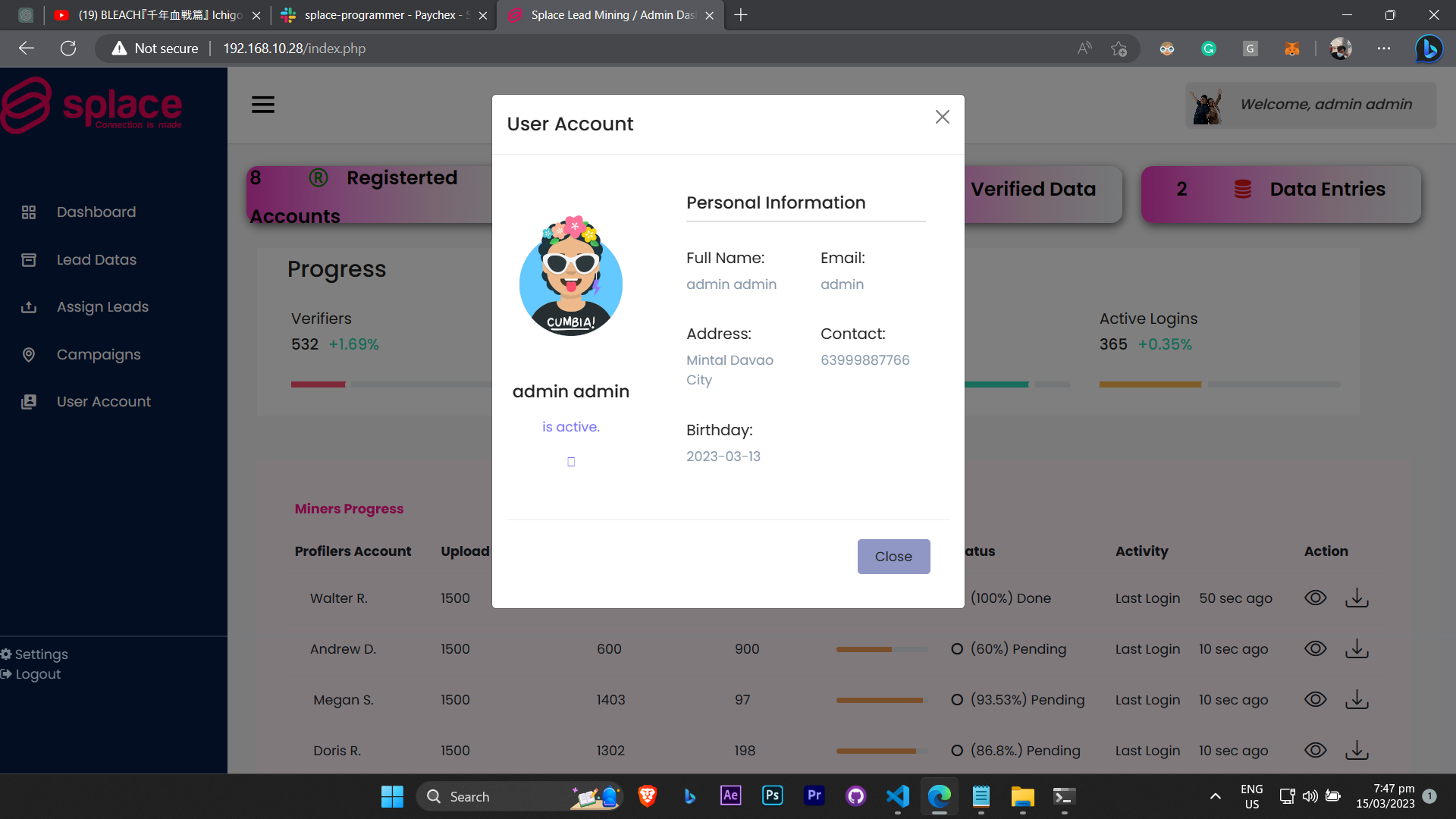Show hidden system tray icons chevron
The width and height of the screenshot is (1456, 819).
click(x=1215, y=796)
